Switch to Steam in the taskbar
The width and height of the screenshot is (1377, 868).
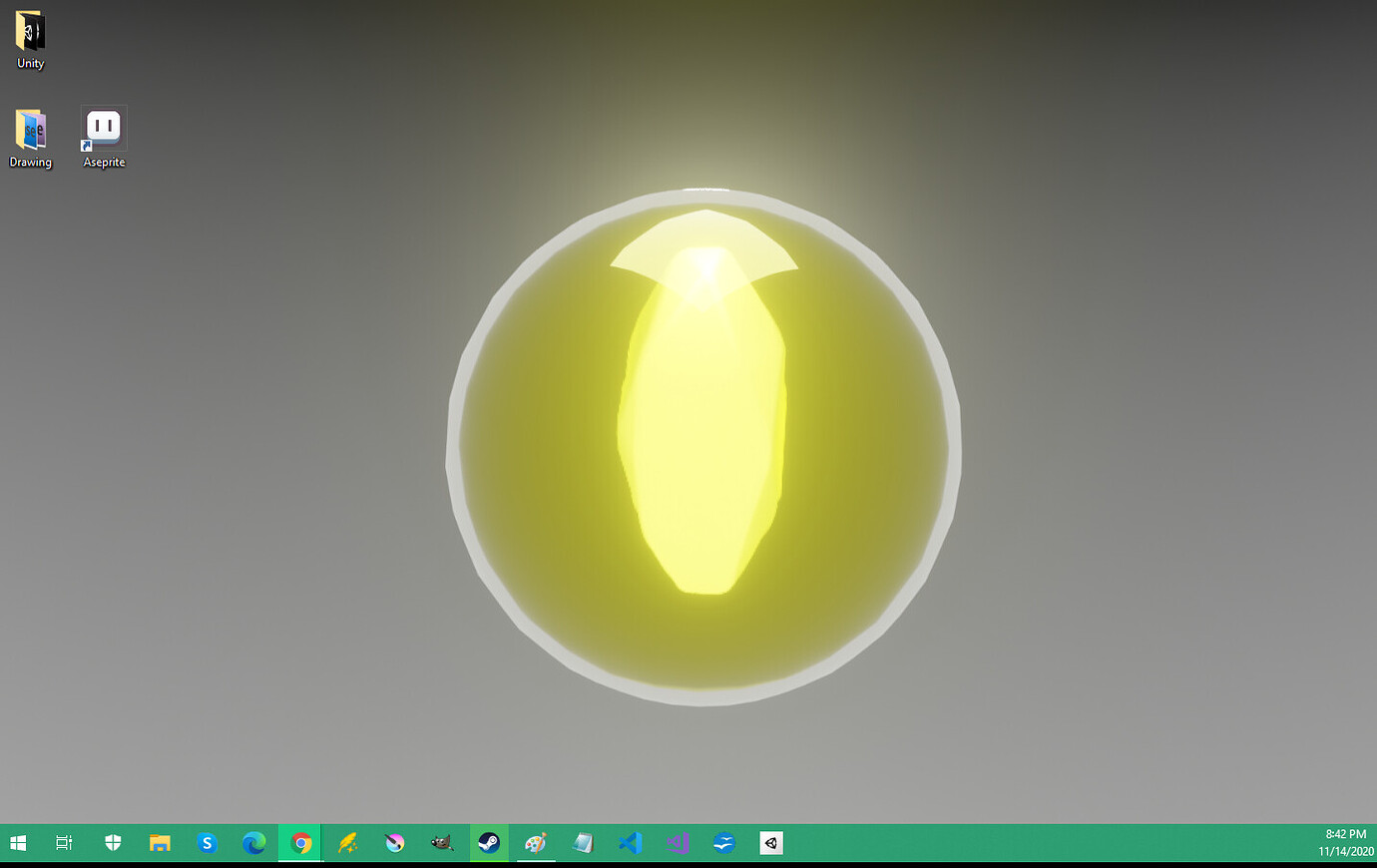(x=489, y=843)
